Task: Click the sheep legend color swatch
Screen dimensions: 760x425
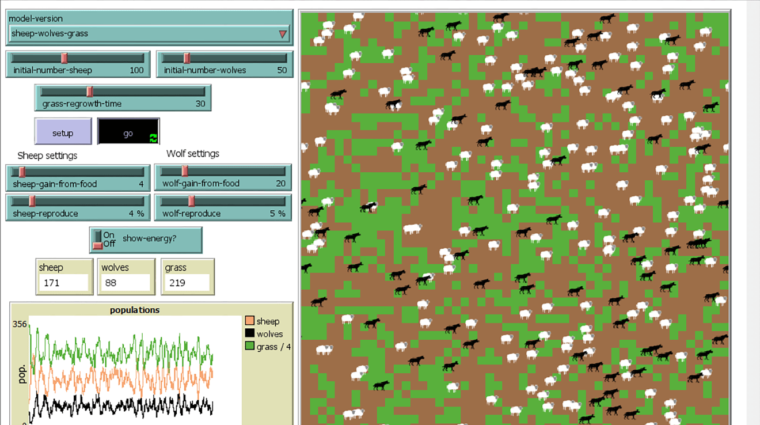Action: [x=250, y=321]
